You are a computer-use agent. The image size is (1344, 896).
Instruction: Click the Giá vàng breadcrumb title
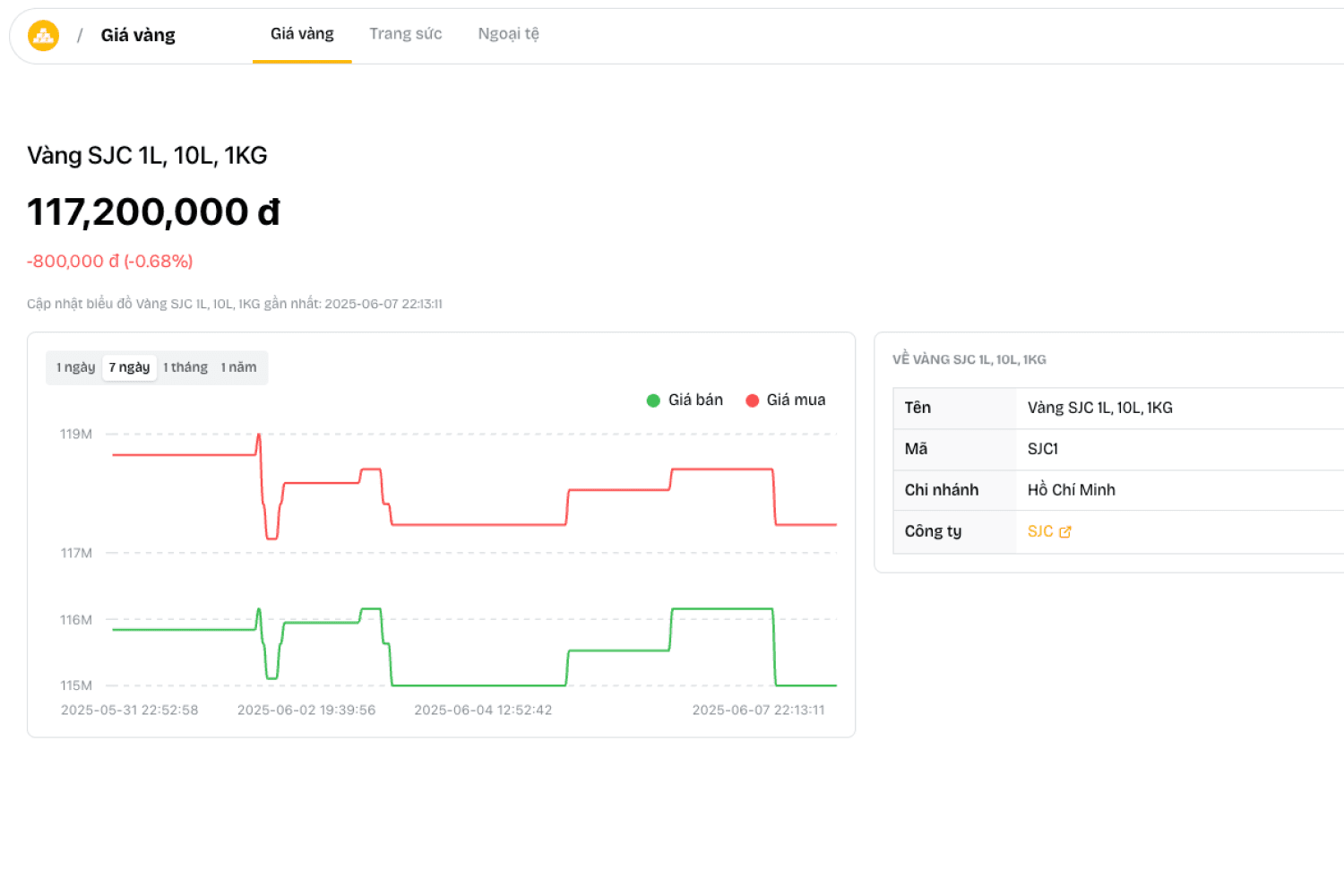coord(138,36)
